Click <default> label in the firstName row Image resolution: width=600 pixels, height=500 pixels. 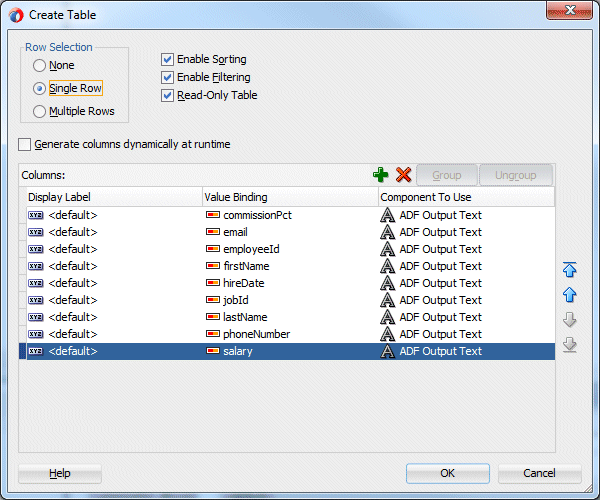pyautogui.click(x=73, y=266)
